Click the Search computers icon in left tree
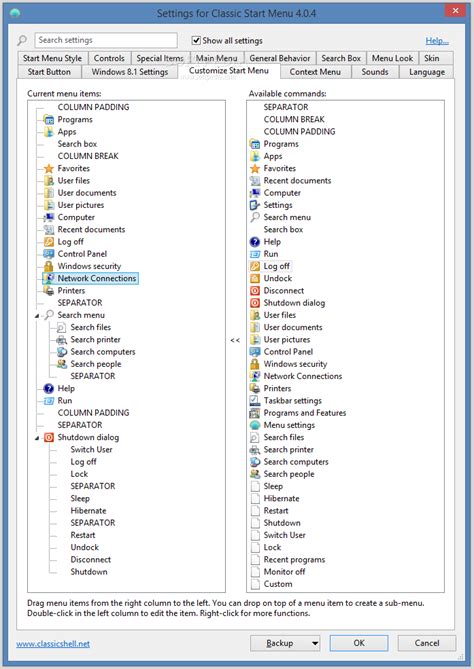This screenshot has width=474, height=669. (61, 352)
